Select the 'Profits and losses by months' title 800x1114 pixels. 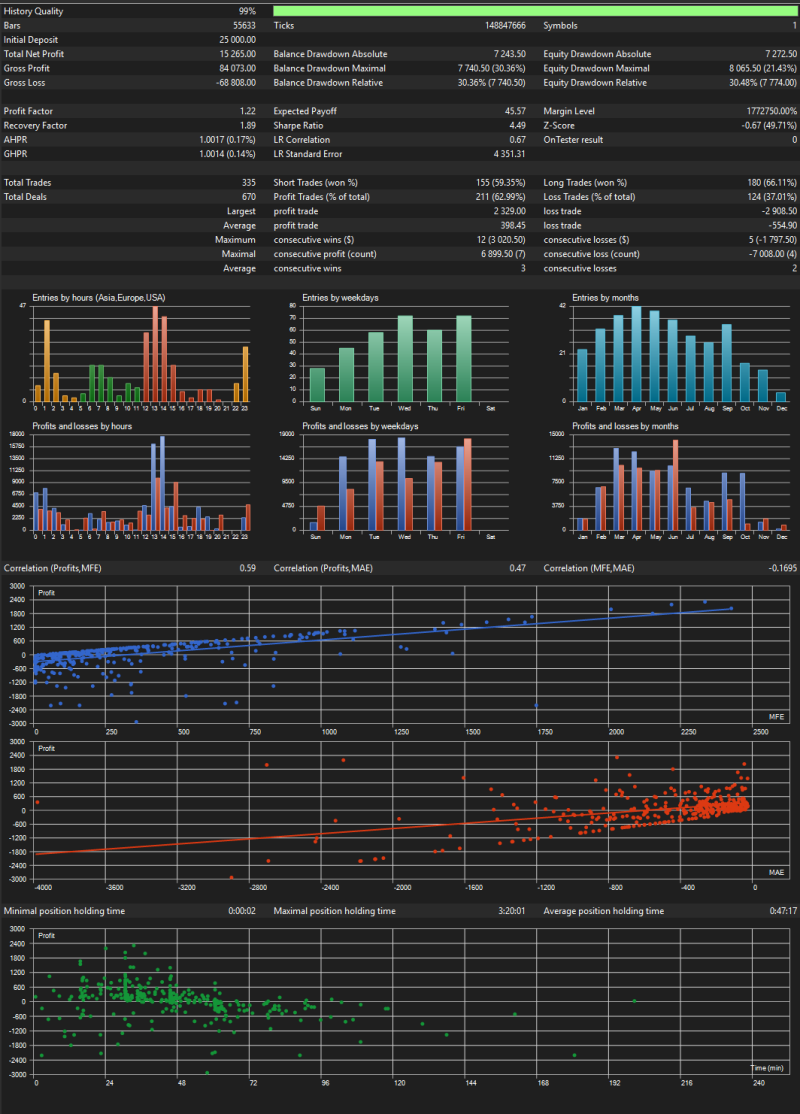[625, 426]
